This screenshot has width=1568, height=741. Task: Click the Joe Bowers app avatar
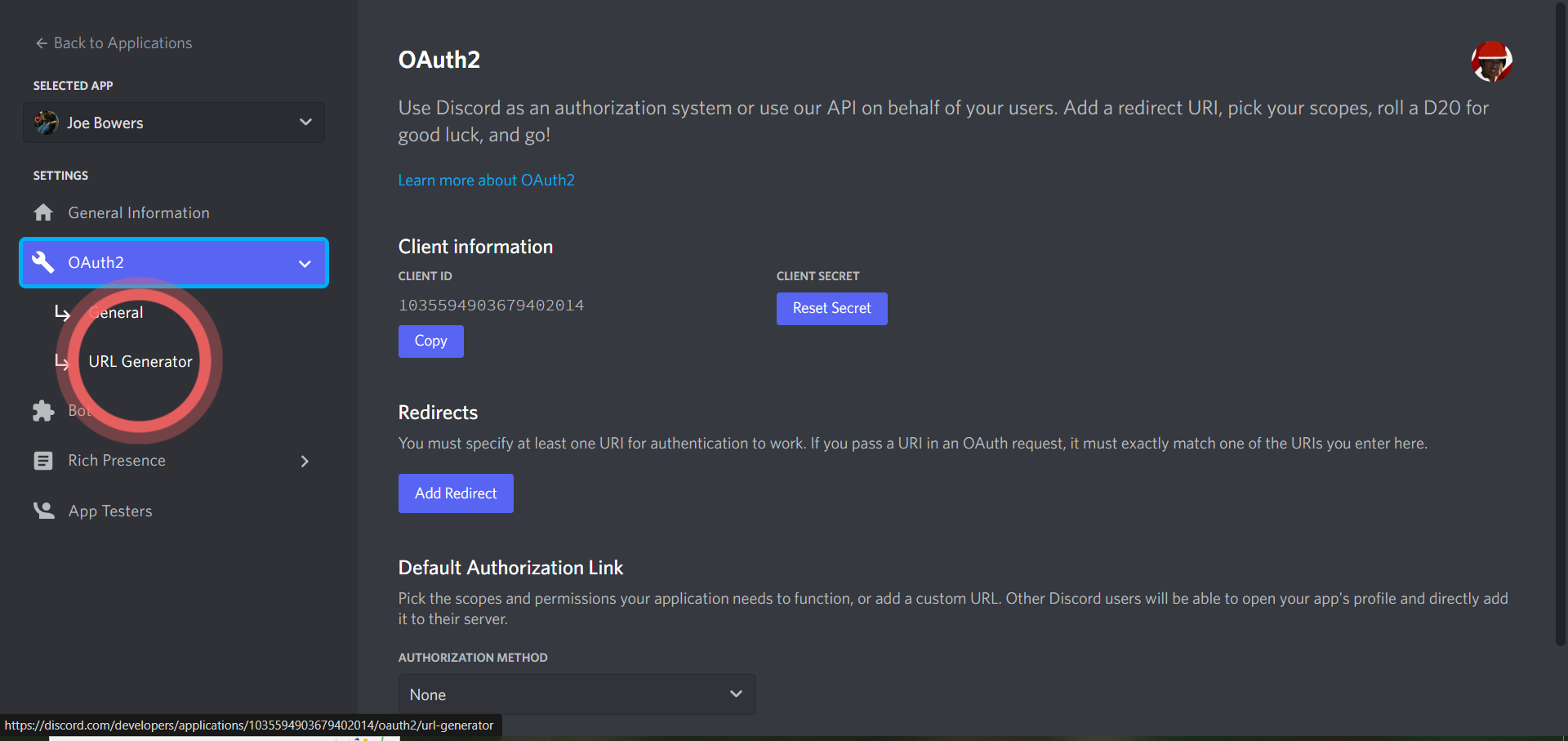(47, 123)
